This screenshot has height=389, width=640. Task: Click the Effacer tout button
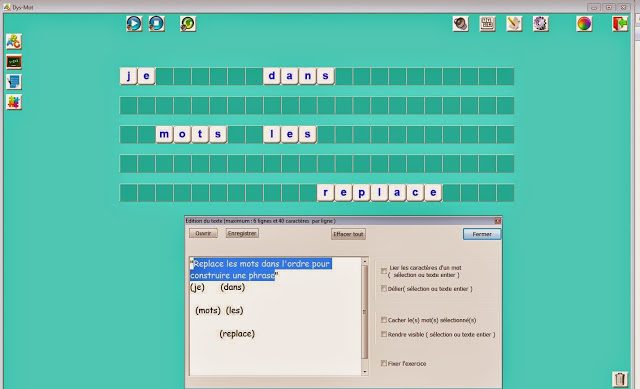[348, 234]
